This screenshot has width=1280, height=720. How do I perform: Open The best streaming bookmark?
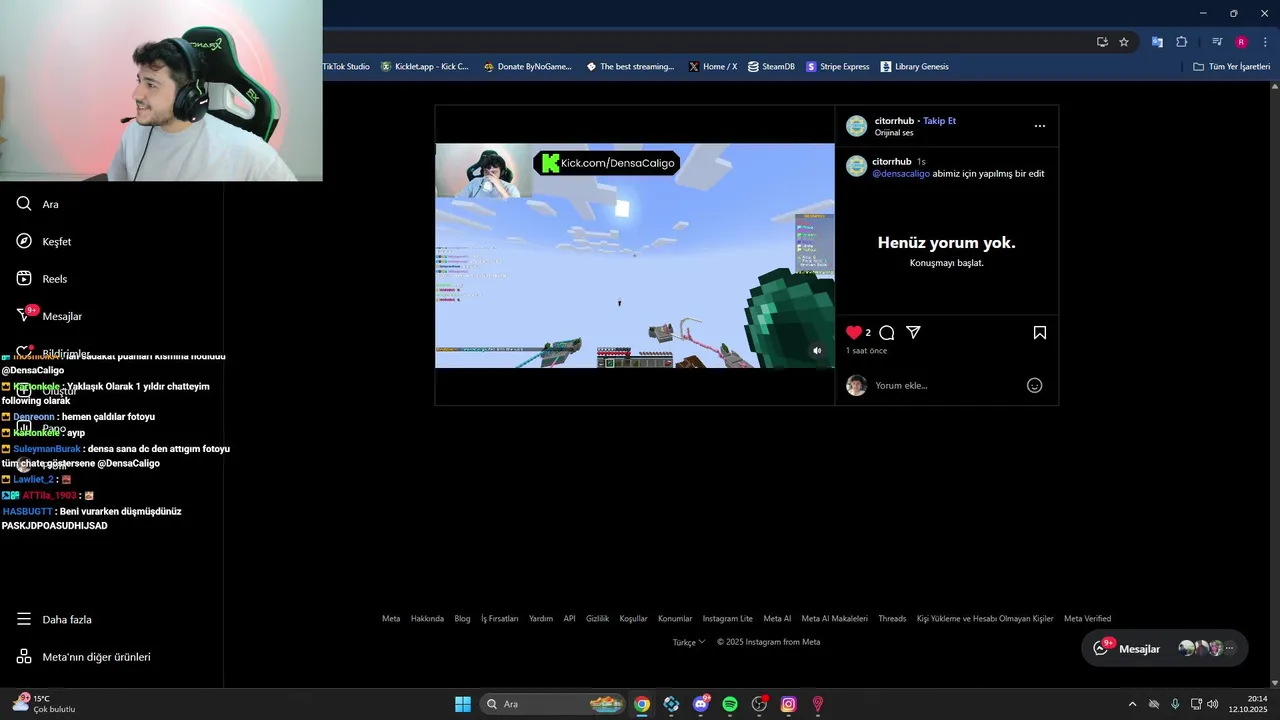[630, 67]
